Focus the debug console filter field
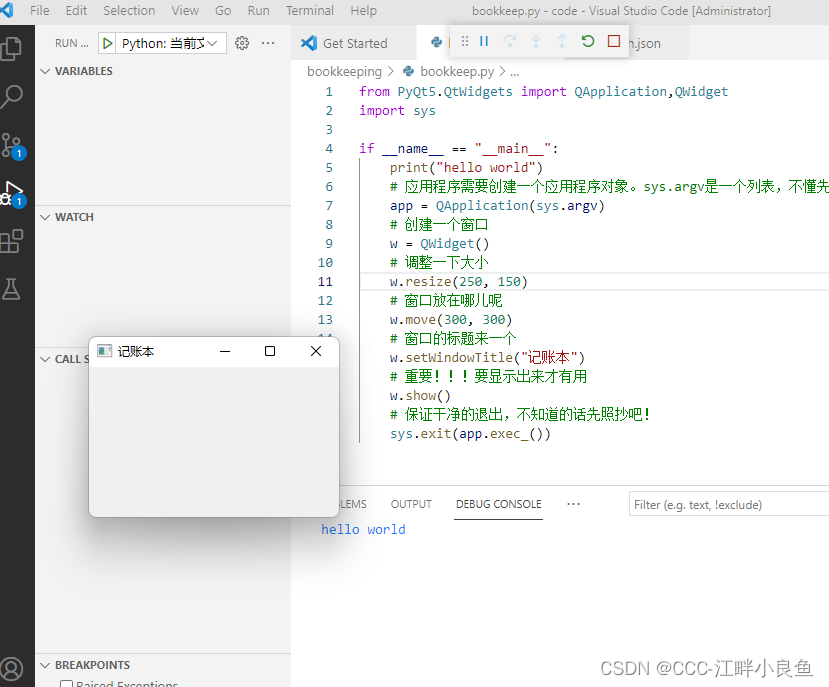The width and height of the screenshot is (829, 687). click(x=729, y=505)
